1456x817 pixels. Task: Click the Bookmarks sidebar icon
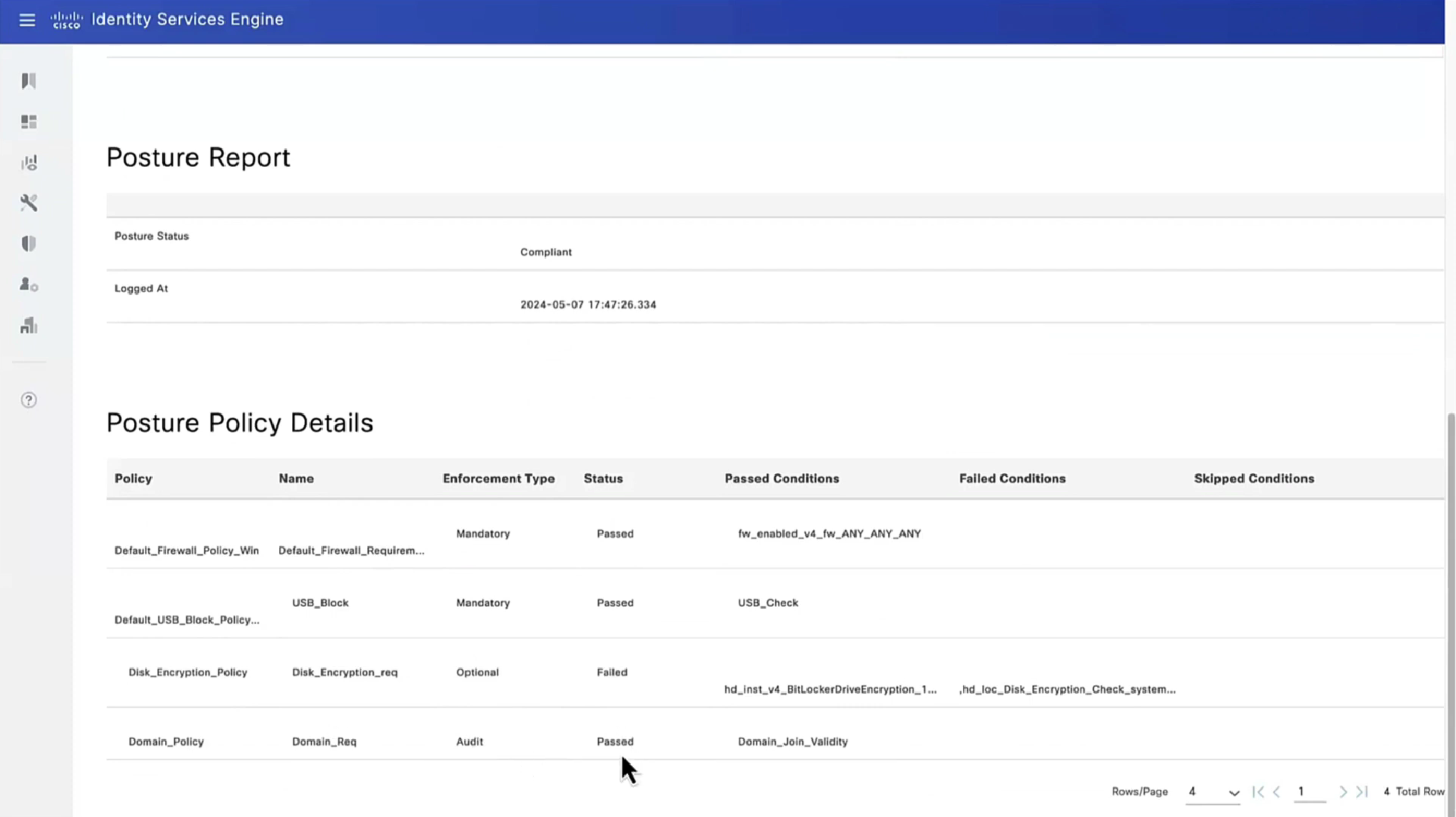click(x=29, y=81)
